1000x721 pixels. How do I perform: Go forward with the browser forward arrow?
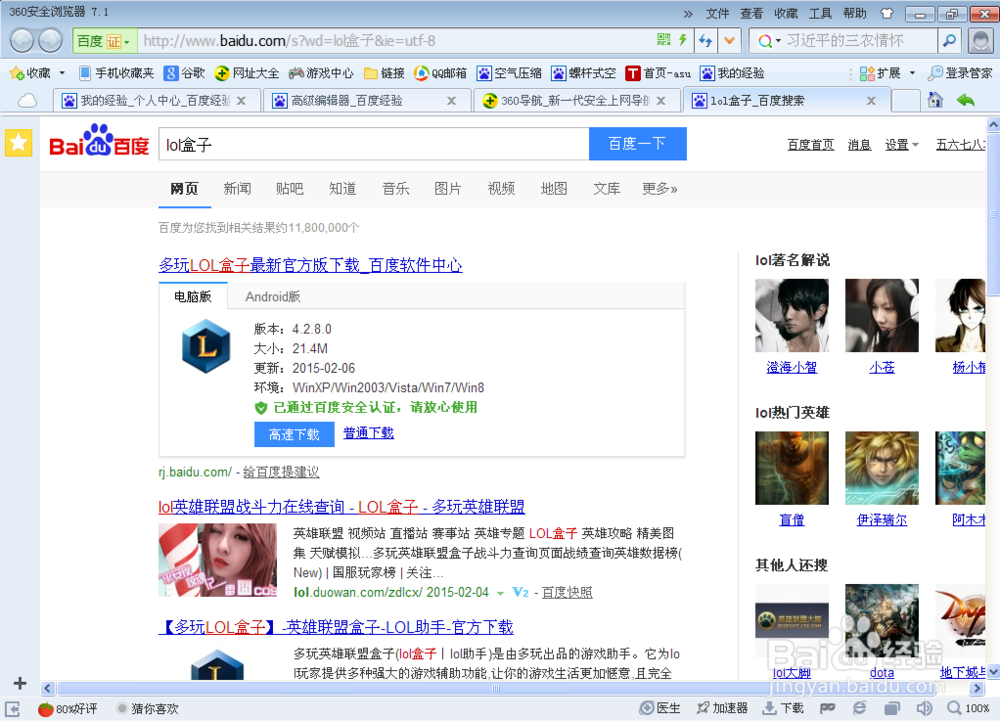50,41
